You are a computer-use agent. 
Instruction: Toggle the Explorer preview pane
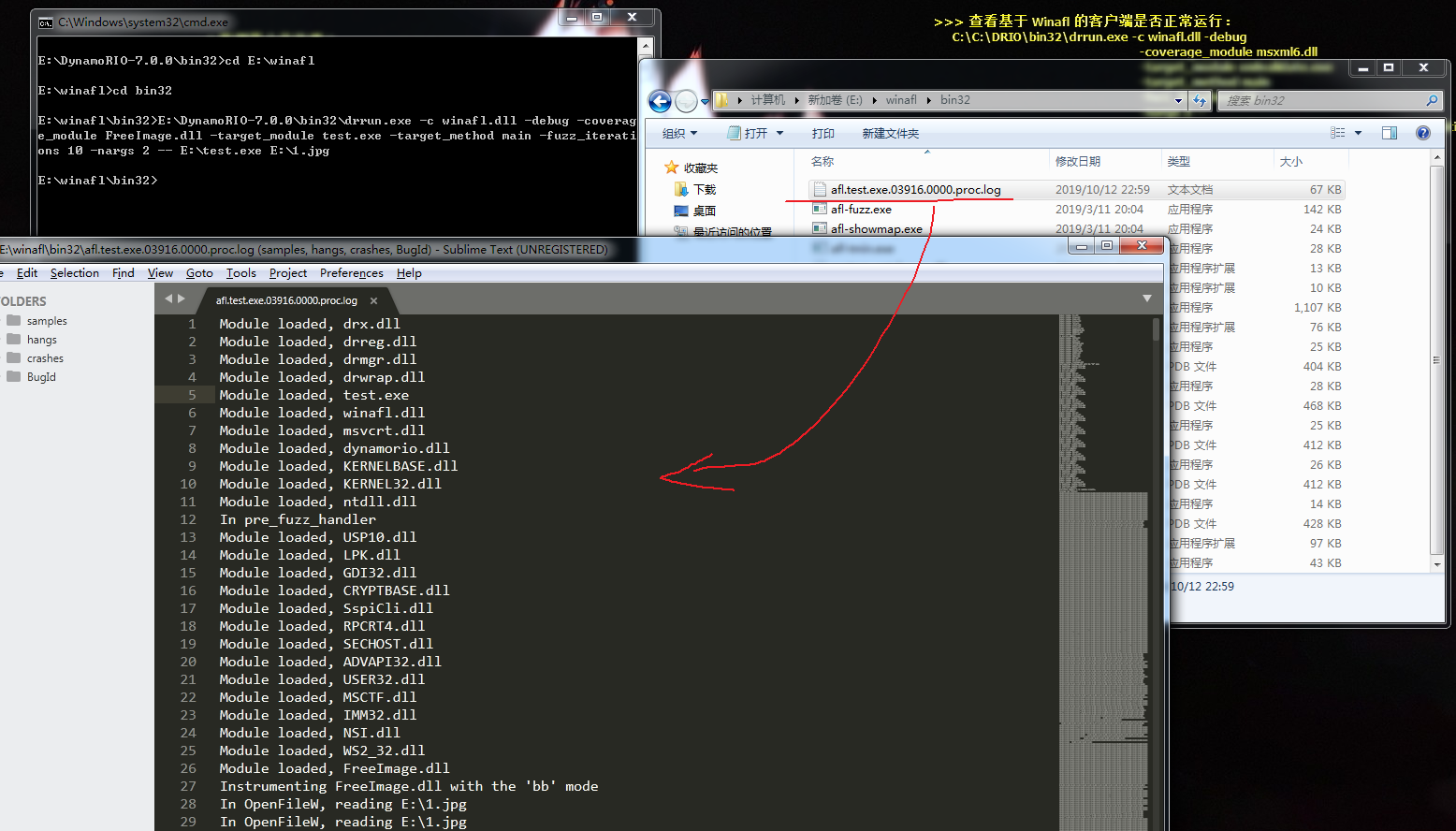click(x=1390, y=133)
